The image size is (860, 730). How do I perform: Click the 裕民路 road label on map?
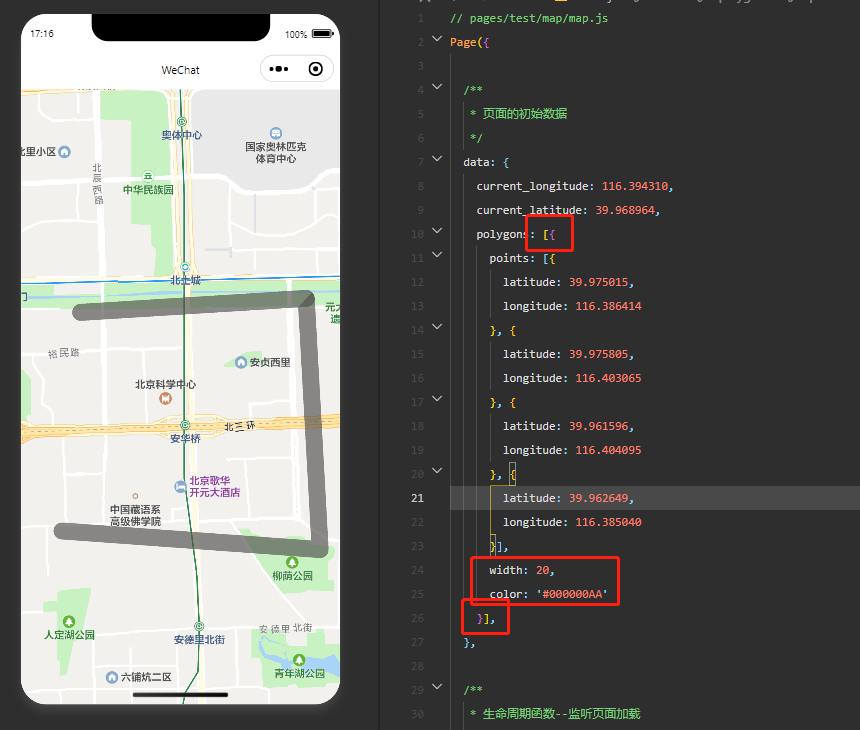click(64, 353)
